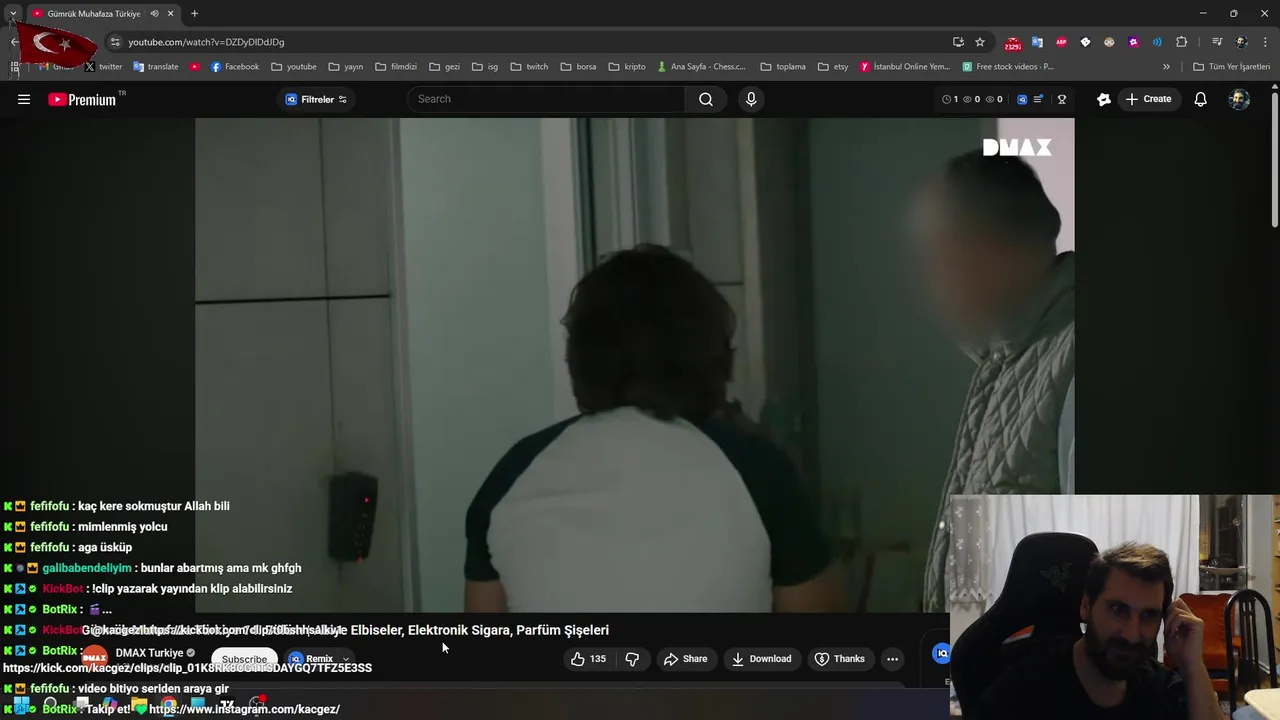Click the blue IQ badge beside actions
Viewport: 1280px width, 720px height.
pyautogui.click(x=941, y=653)
